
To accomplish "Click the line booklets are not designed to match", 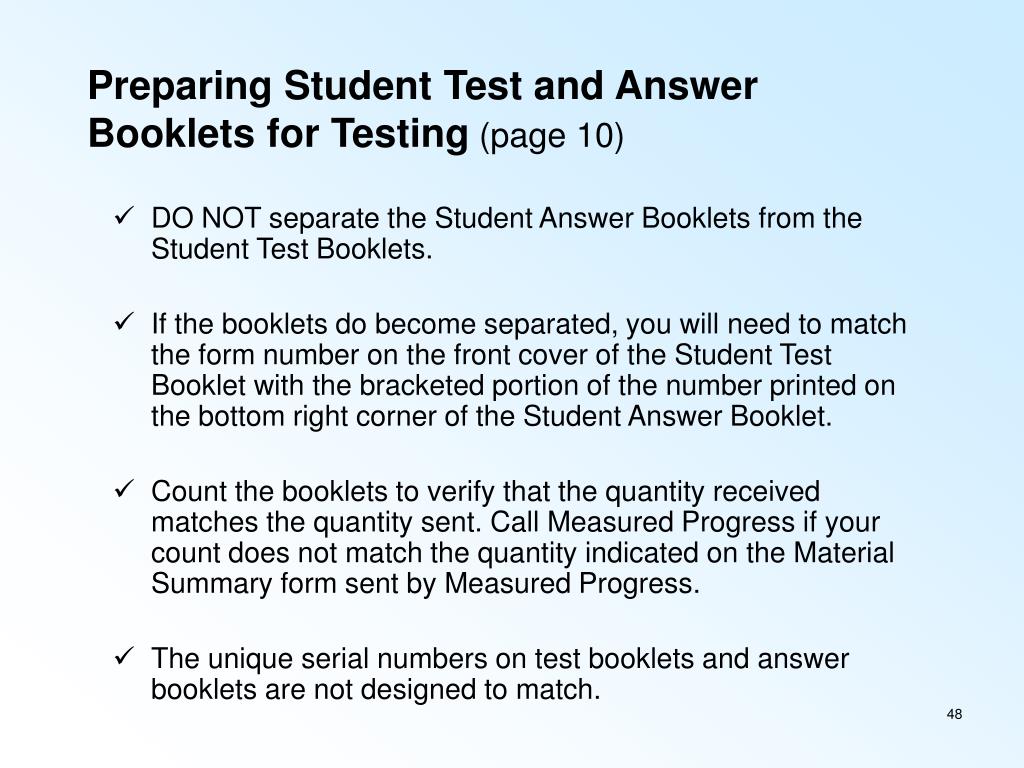I will (x=376, y=689).
